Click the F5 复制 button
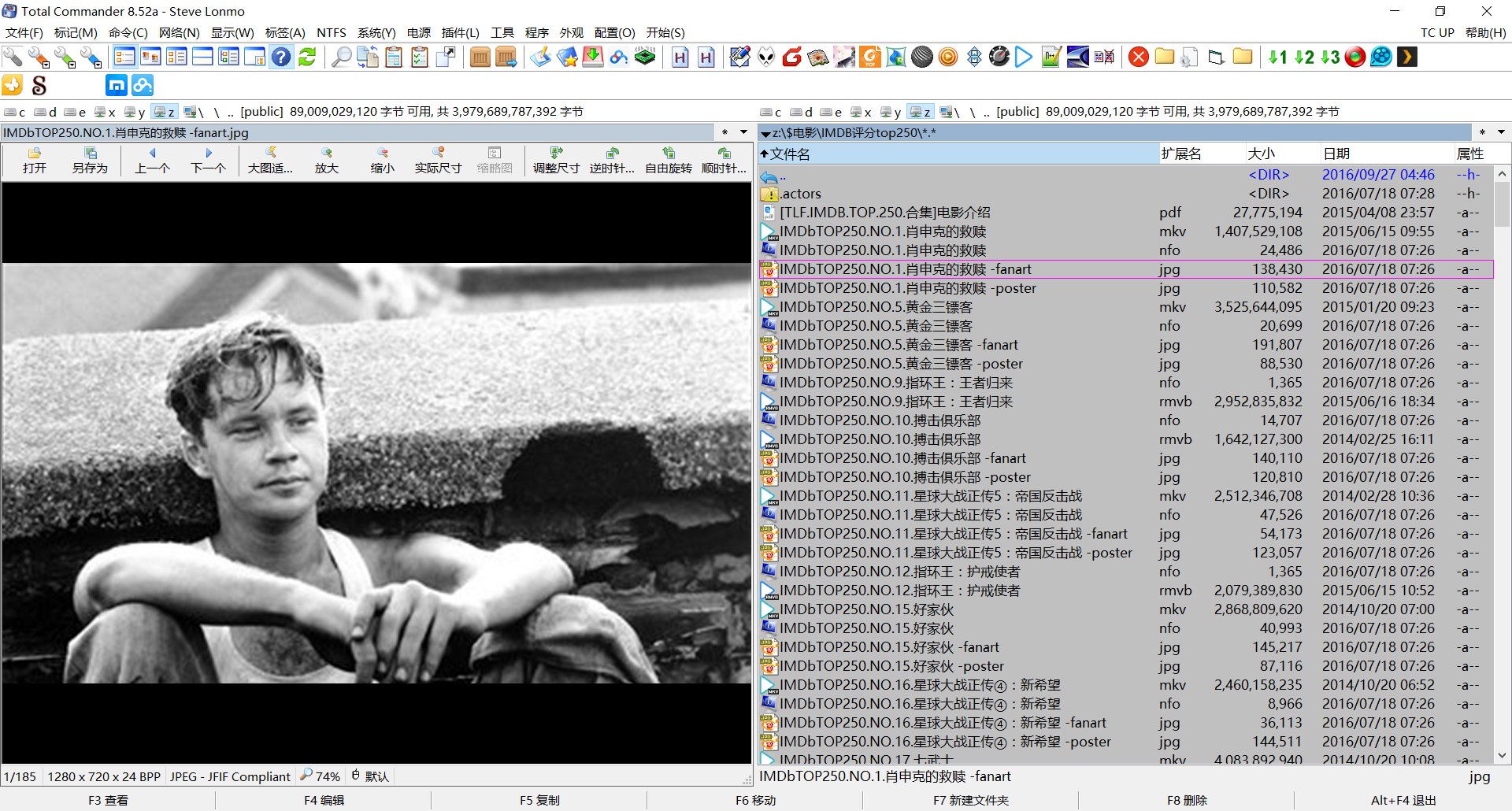This screenshot has width=1512, height=811. pos(539,800)
